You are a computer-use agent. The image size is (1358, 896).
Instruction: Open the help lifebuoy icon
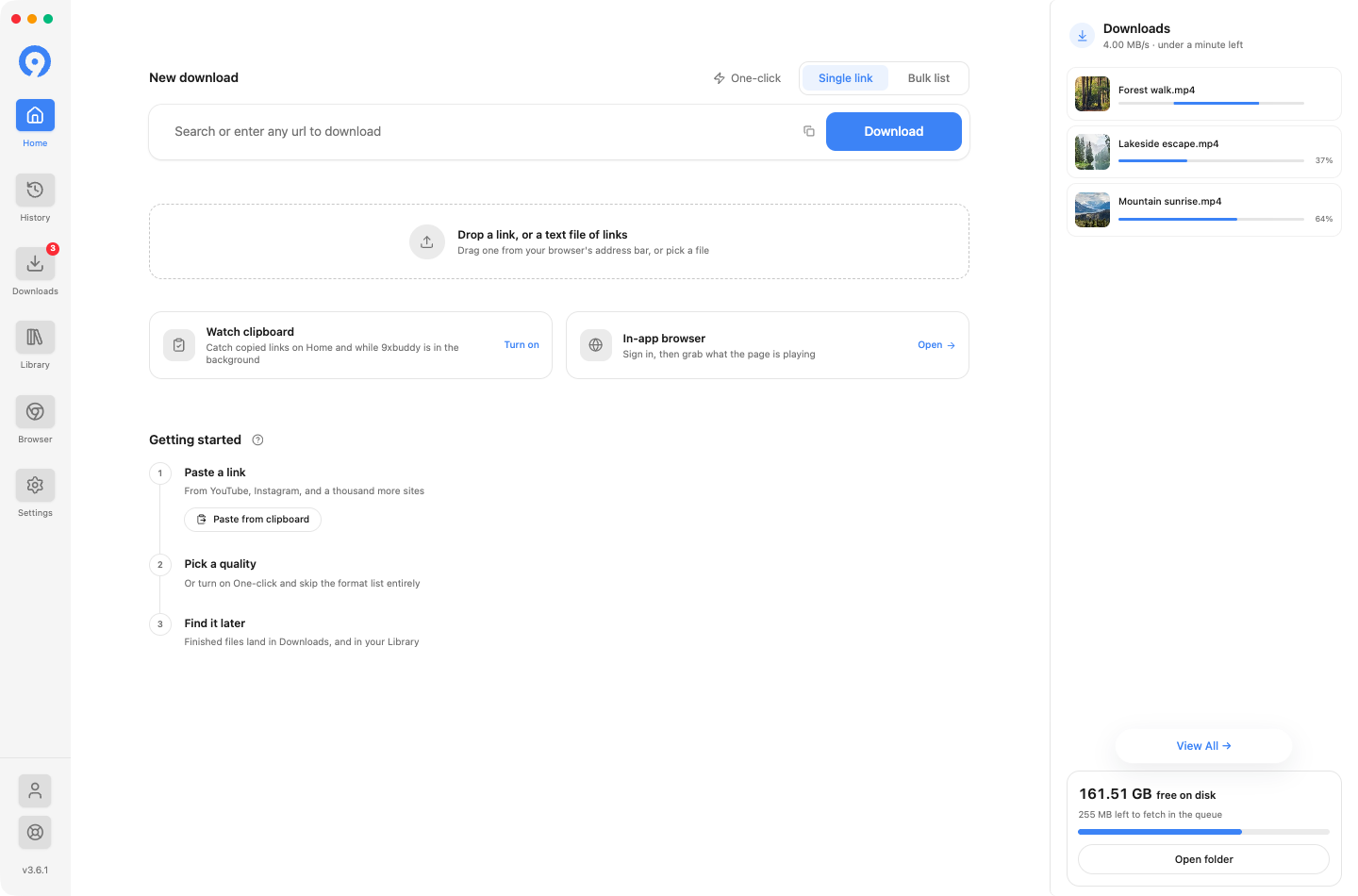(x=35, y=832)
